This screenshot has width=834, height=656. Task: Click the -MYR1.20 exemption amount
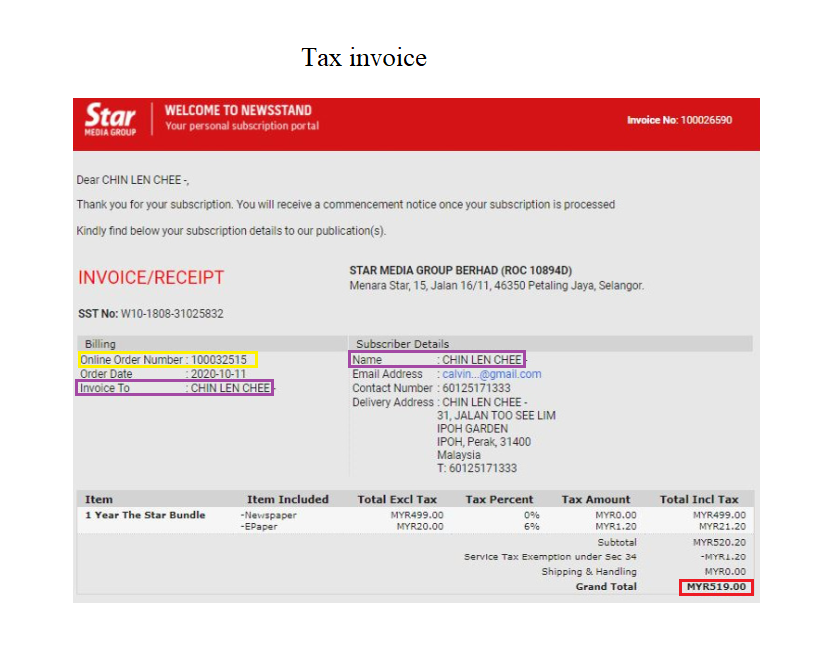(723, 557)
